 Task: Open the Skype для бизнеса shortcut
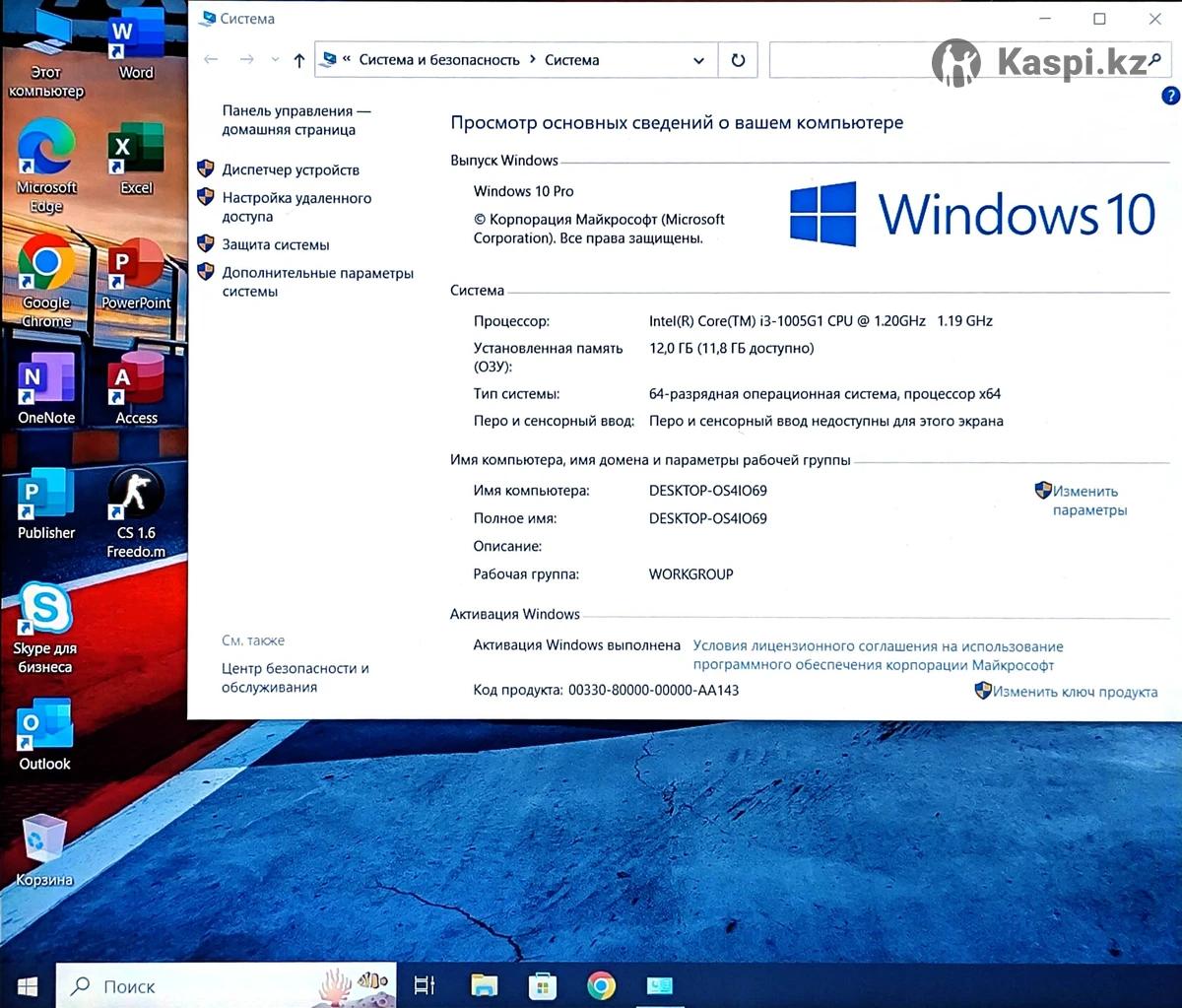pos(45,629)
